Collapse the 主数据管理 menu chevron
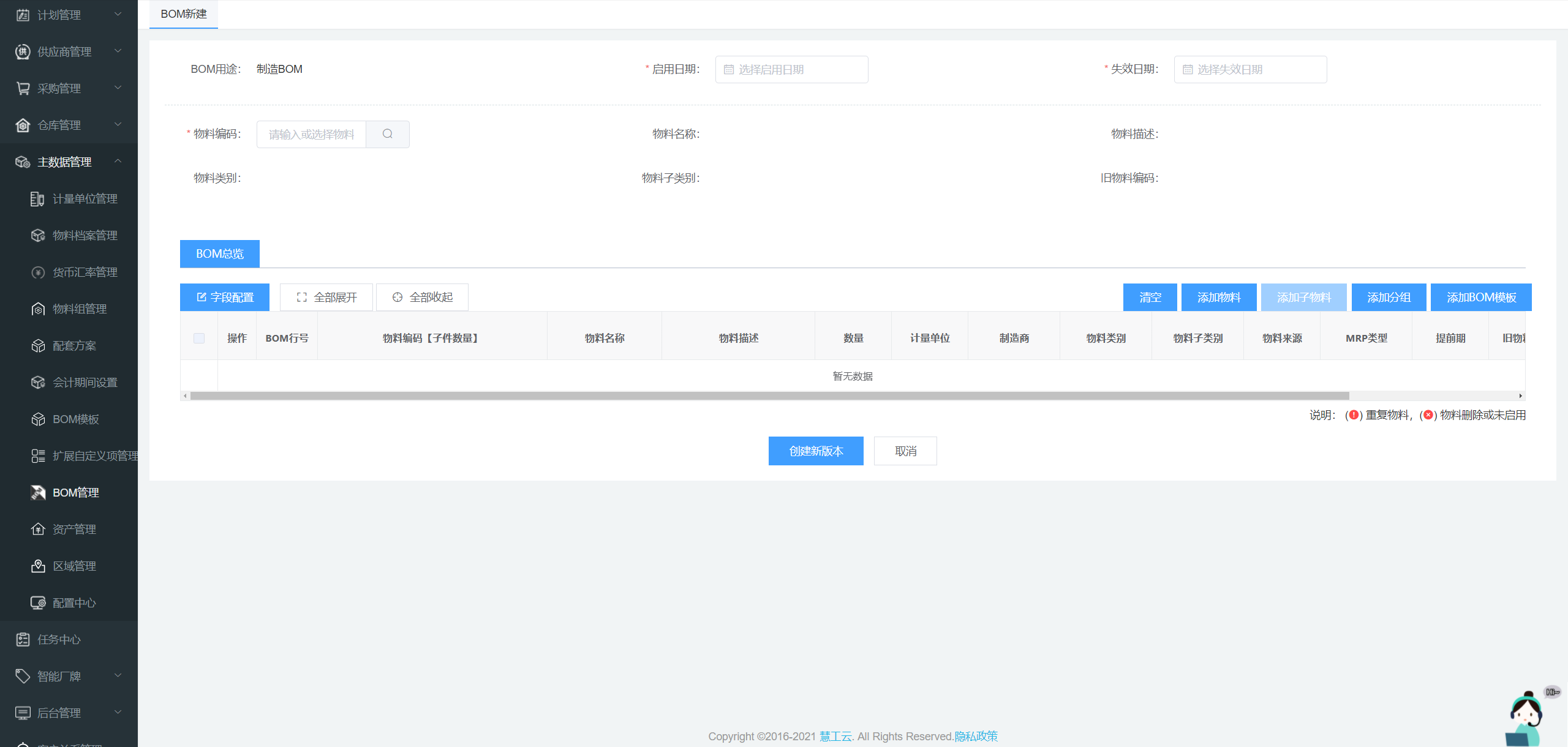This screenshot has height=747, width=1568. pos(118,162)
